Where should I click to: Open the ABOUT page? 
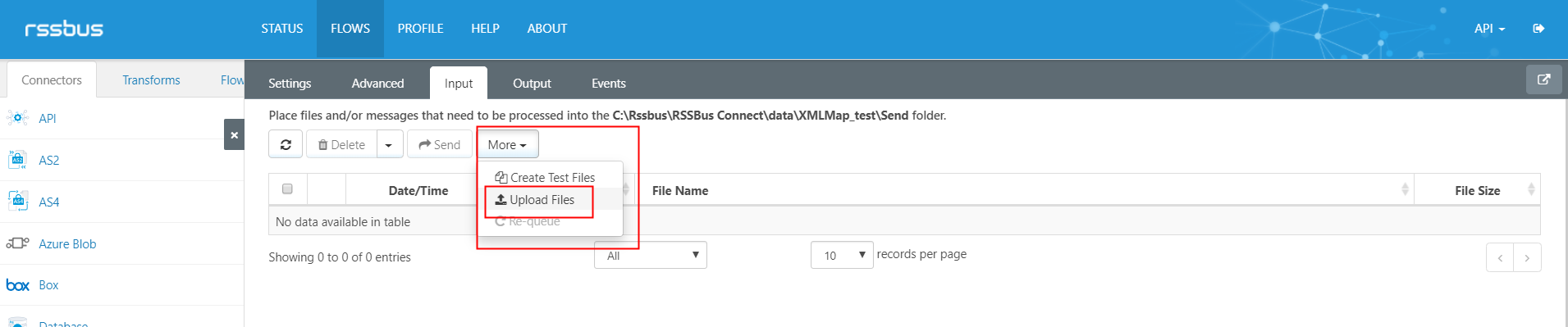(x=547, y=29)
